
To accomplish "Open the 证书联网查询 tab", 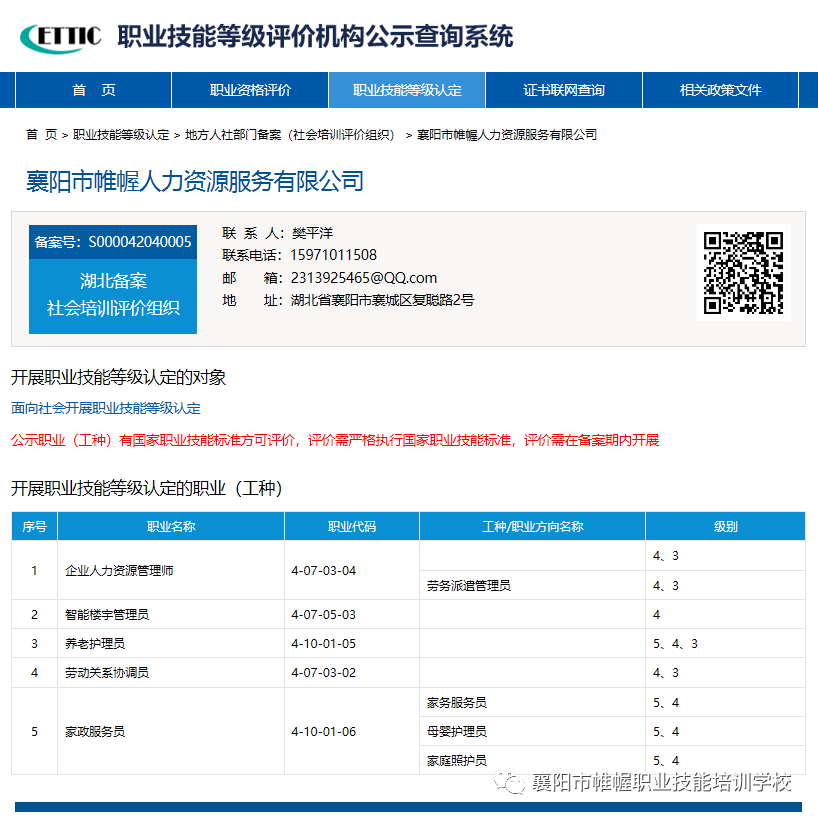I will point(564,90).
